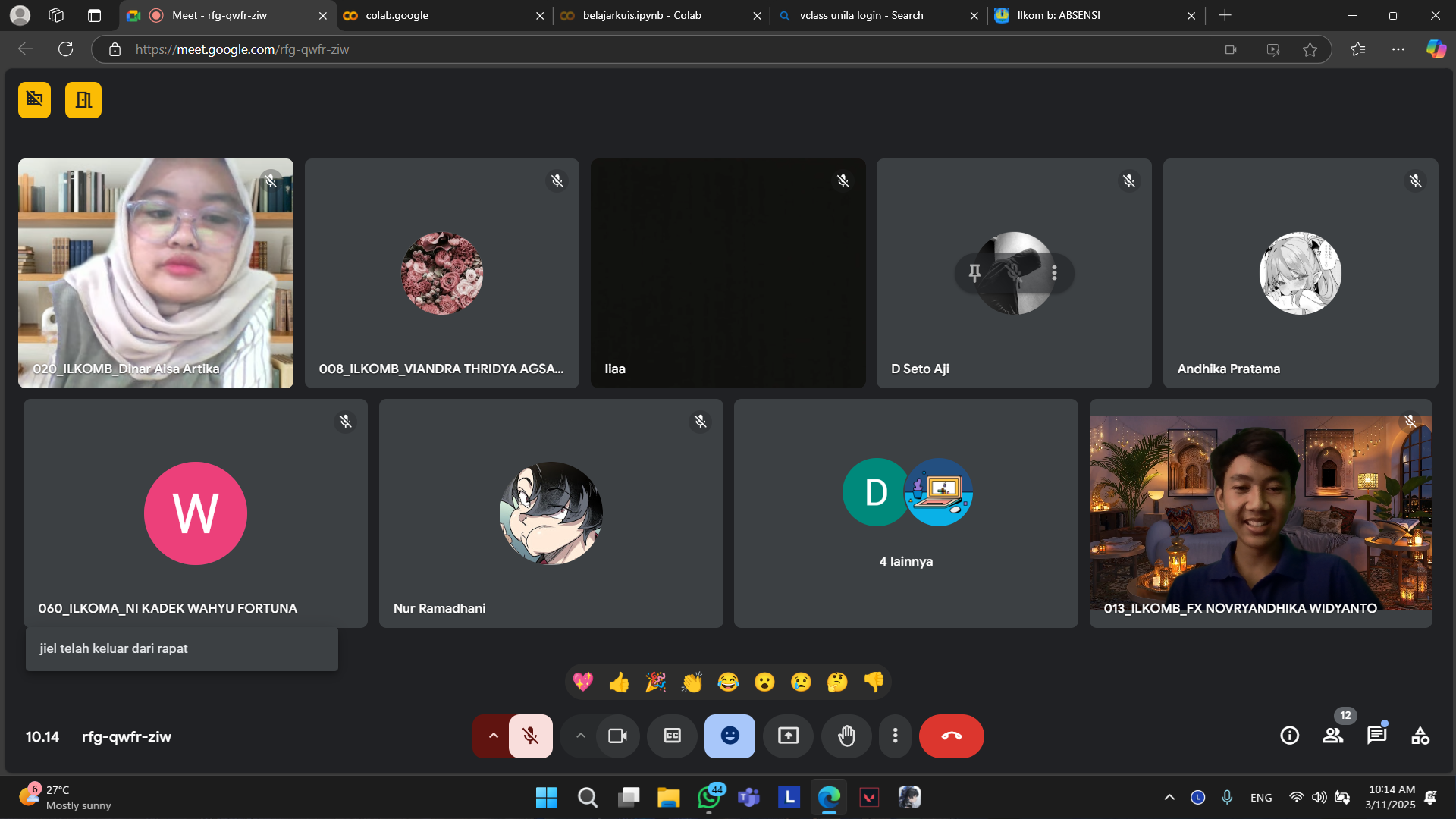The height and width of the screenshot is (819, 1456).
Task: Toggle closed captions
Action: coord(672,736)
